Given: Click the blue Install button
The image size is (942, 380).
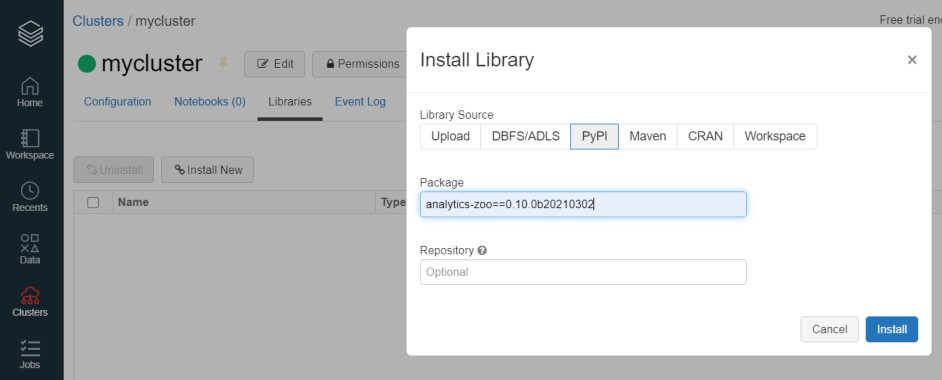Looking at the screenshot, I should [892, 329].
